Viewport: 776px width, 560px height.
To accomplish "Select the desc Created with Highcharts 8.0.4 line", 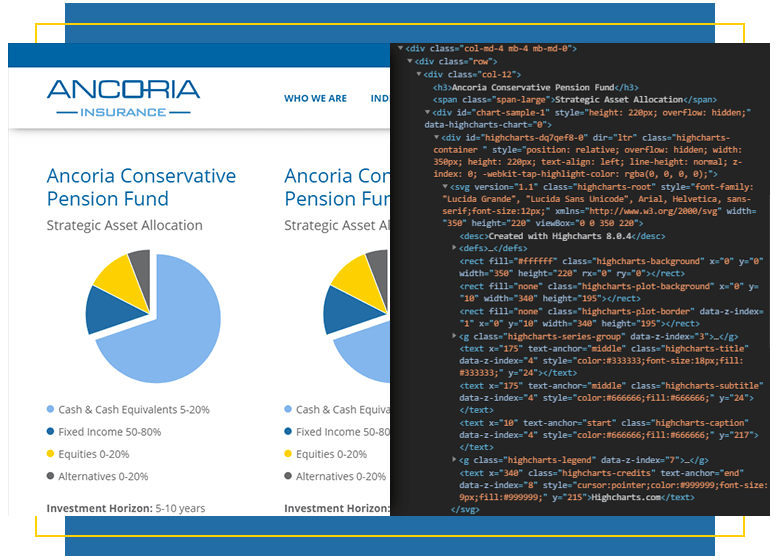I will (562, 236).
